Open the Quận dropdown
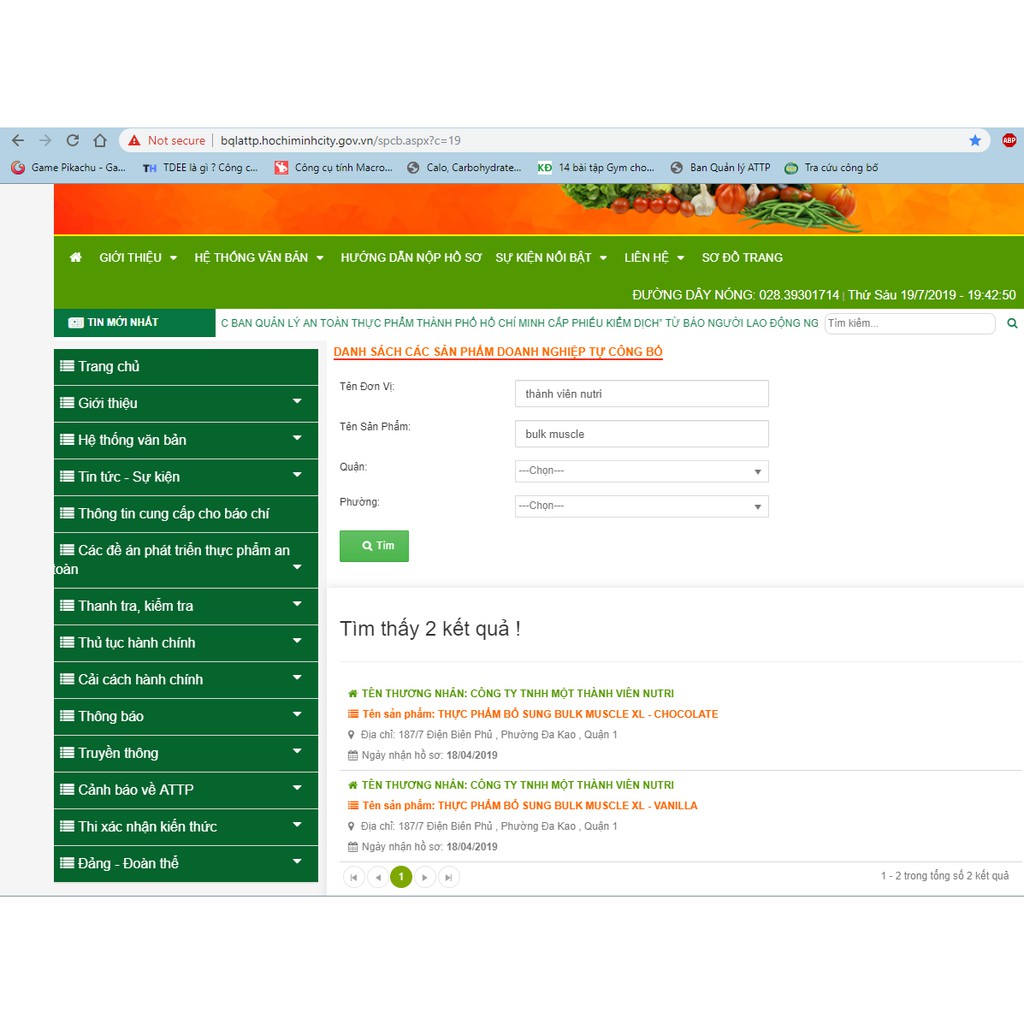 [x=641, y=471]
